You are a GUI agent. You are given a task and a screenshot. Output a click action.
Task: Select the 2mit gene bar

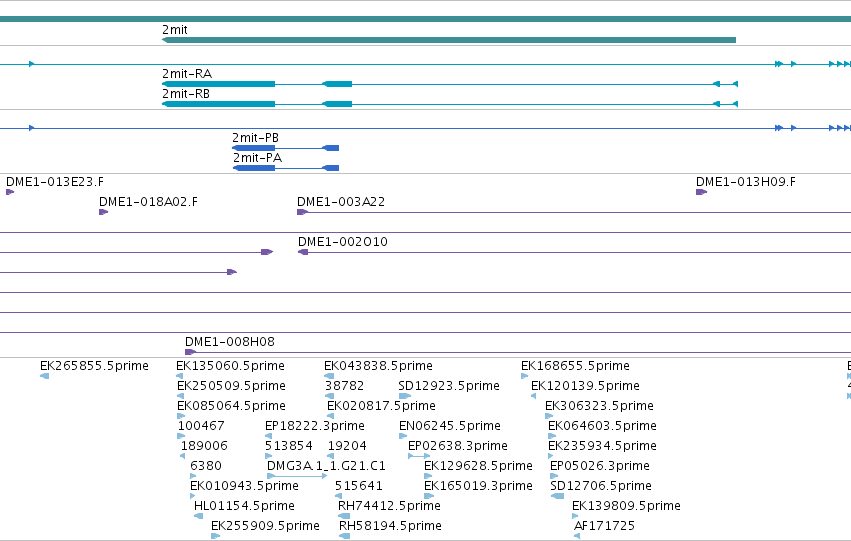[449, 40]
